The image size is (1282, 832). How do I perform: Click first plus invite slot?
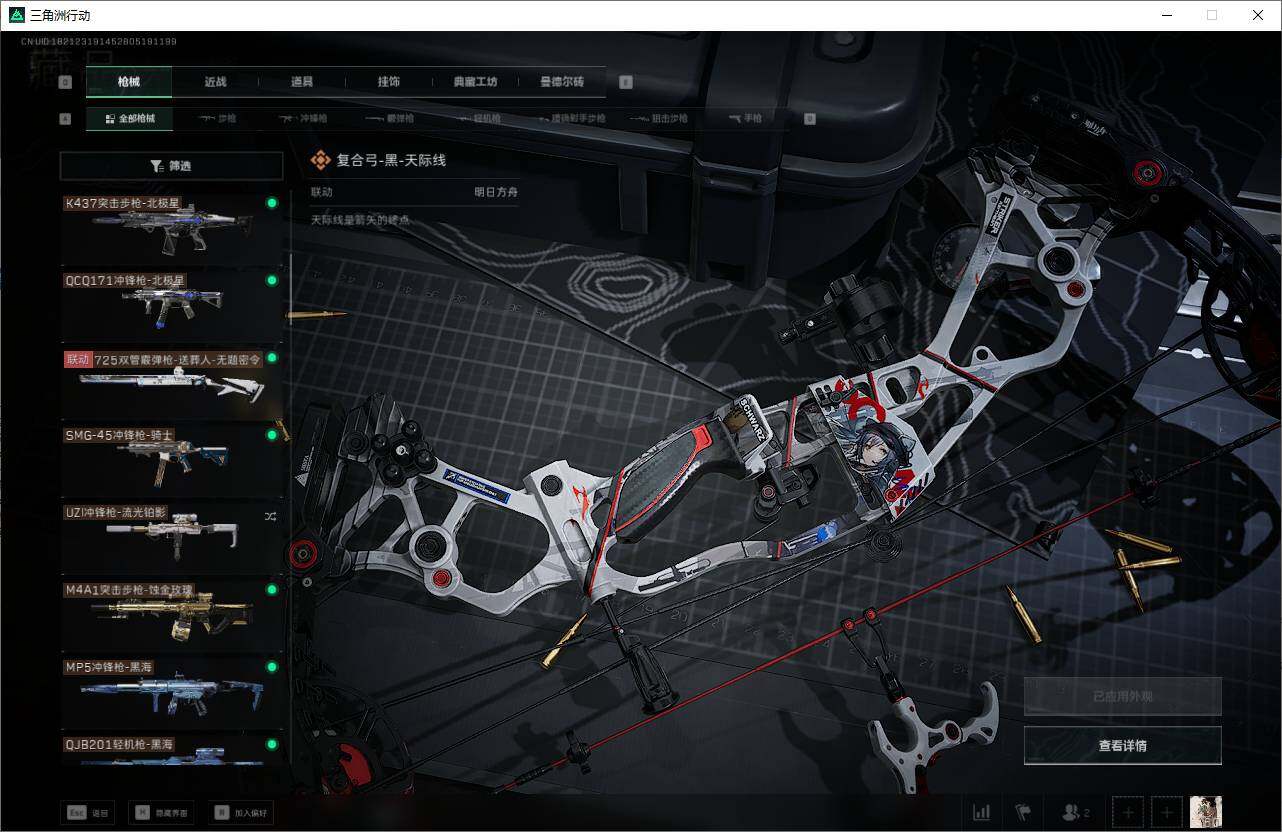(x=1128, y=812)
